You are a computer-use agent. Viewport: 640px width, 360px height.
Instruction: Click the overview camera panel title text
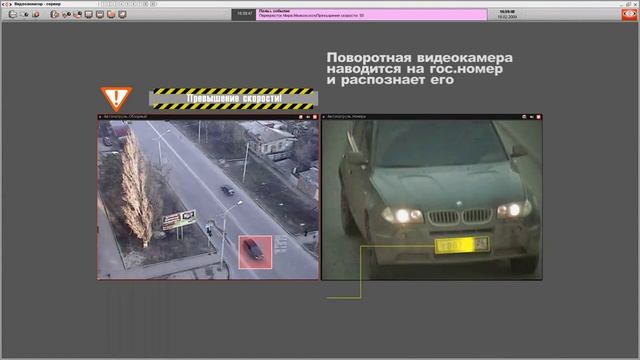point(125,117)
